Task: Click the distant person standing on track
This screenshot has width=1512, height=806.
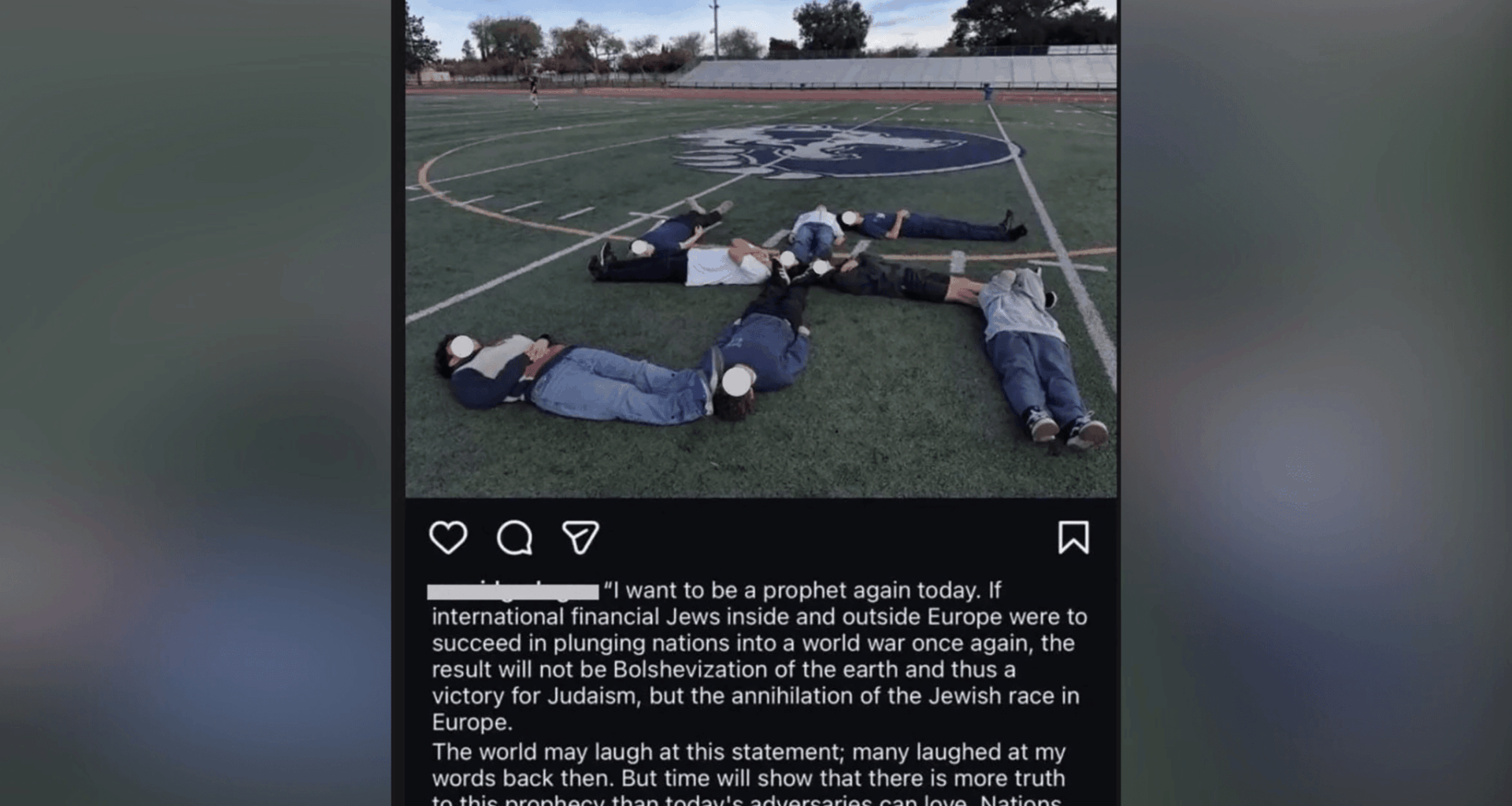Action: 535,90
